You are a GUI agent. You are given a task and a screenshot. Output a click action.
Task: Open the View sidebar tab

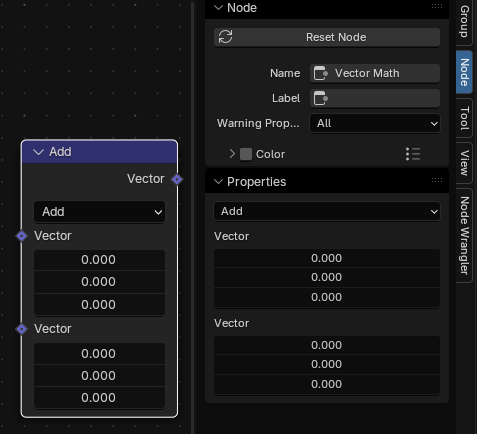[464, 163]
